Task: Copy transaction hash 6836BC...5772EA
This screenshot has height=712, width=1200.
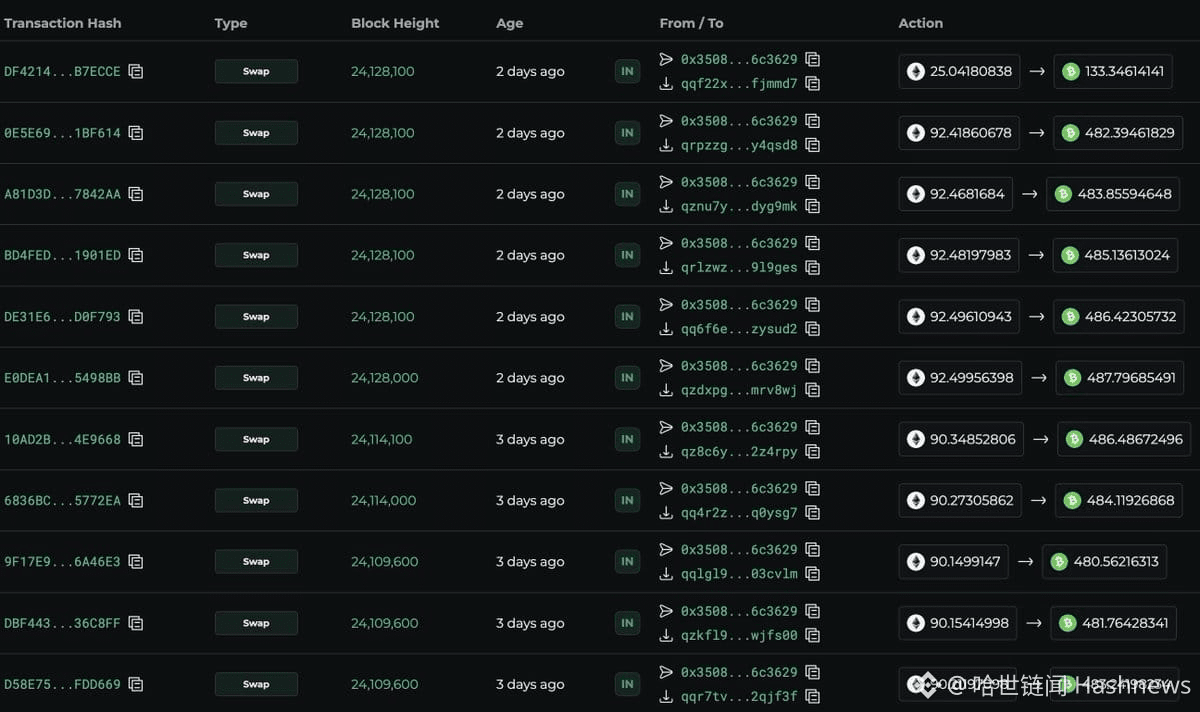Action: tap(136, 501)
